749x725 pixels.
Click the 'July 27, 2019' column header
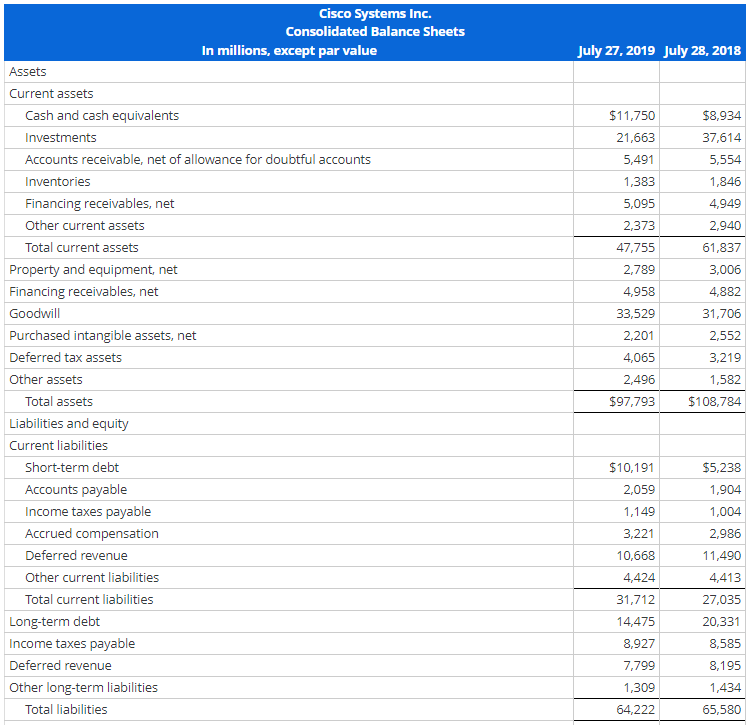pos(616,51)
